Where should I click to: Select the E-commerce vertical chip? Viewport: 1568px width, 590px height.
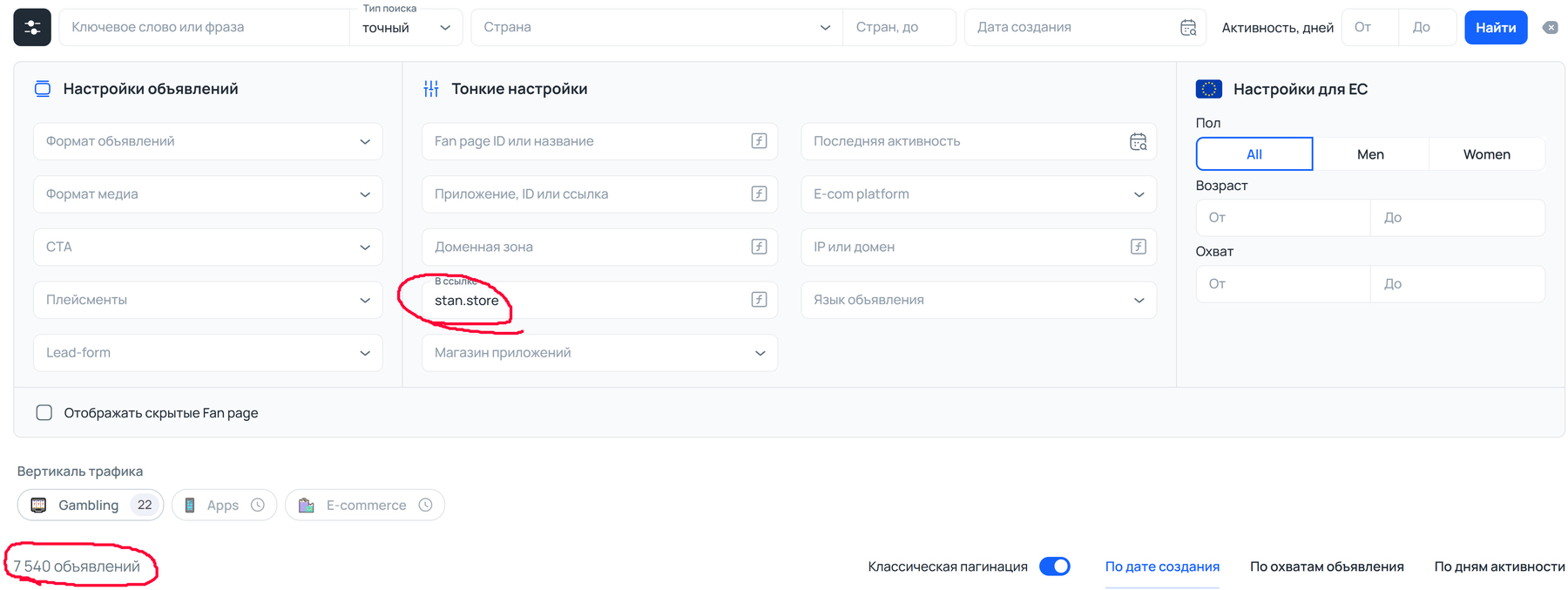click(365, 505)
